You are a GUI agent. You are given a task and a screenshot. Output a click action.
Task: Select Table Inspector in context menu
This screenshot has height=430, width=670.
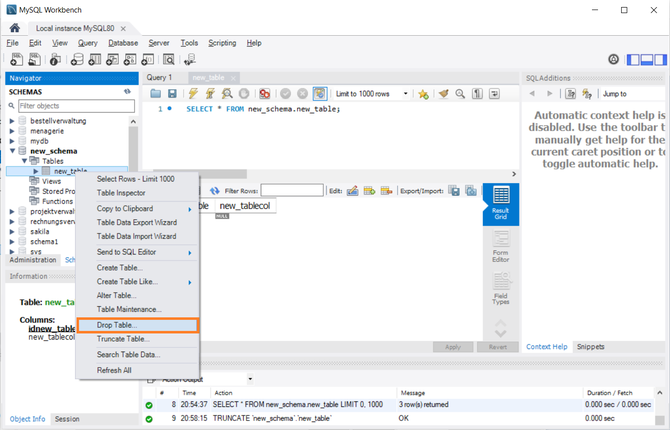pos(138,193)
